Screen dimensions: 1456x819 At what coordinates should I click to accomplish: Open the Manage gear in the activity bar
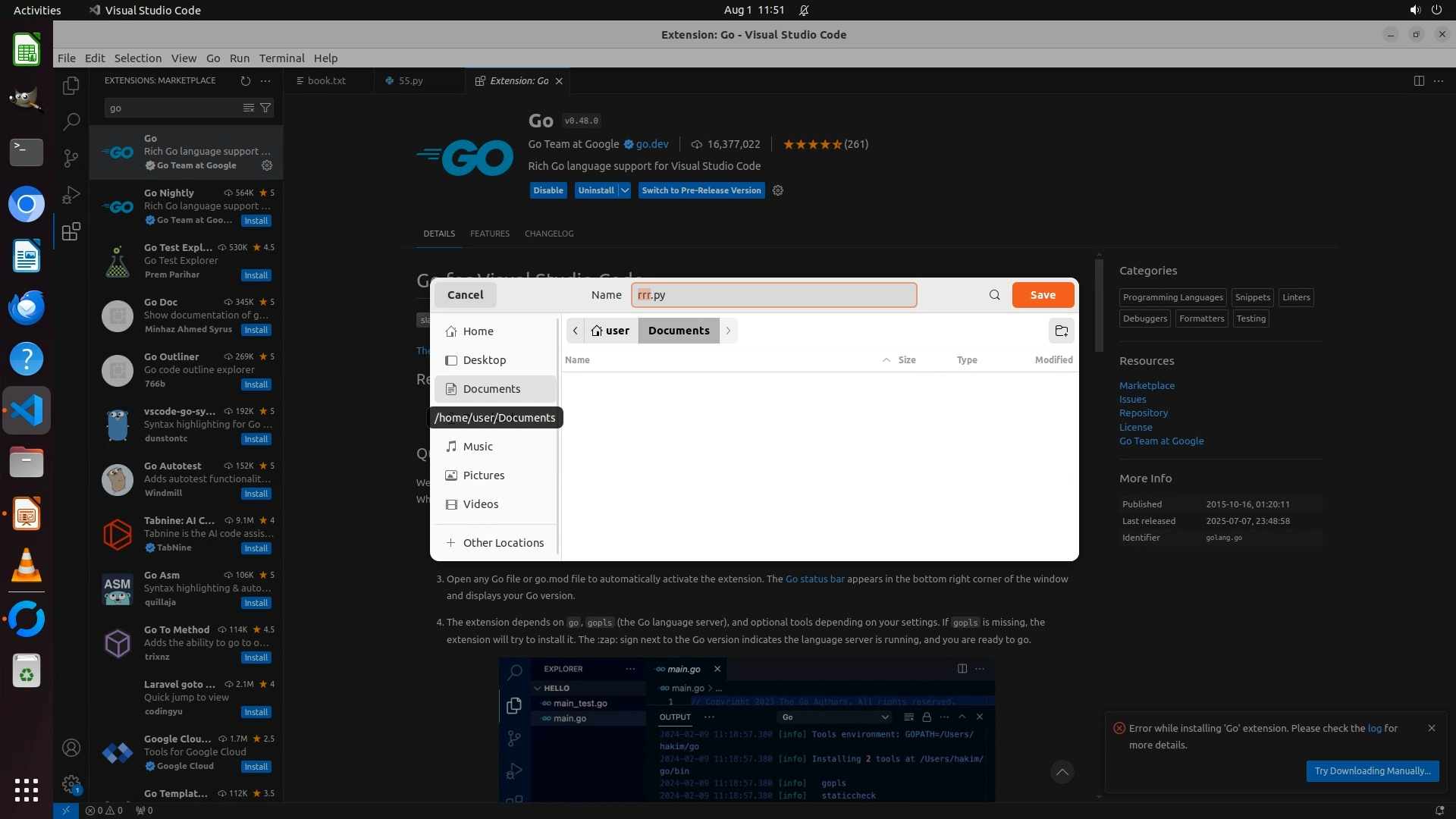tap(71, 783)
